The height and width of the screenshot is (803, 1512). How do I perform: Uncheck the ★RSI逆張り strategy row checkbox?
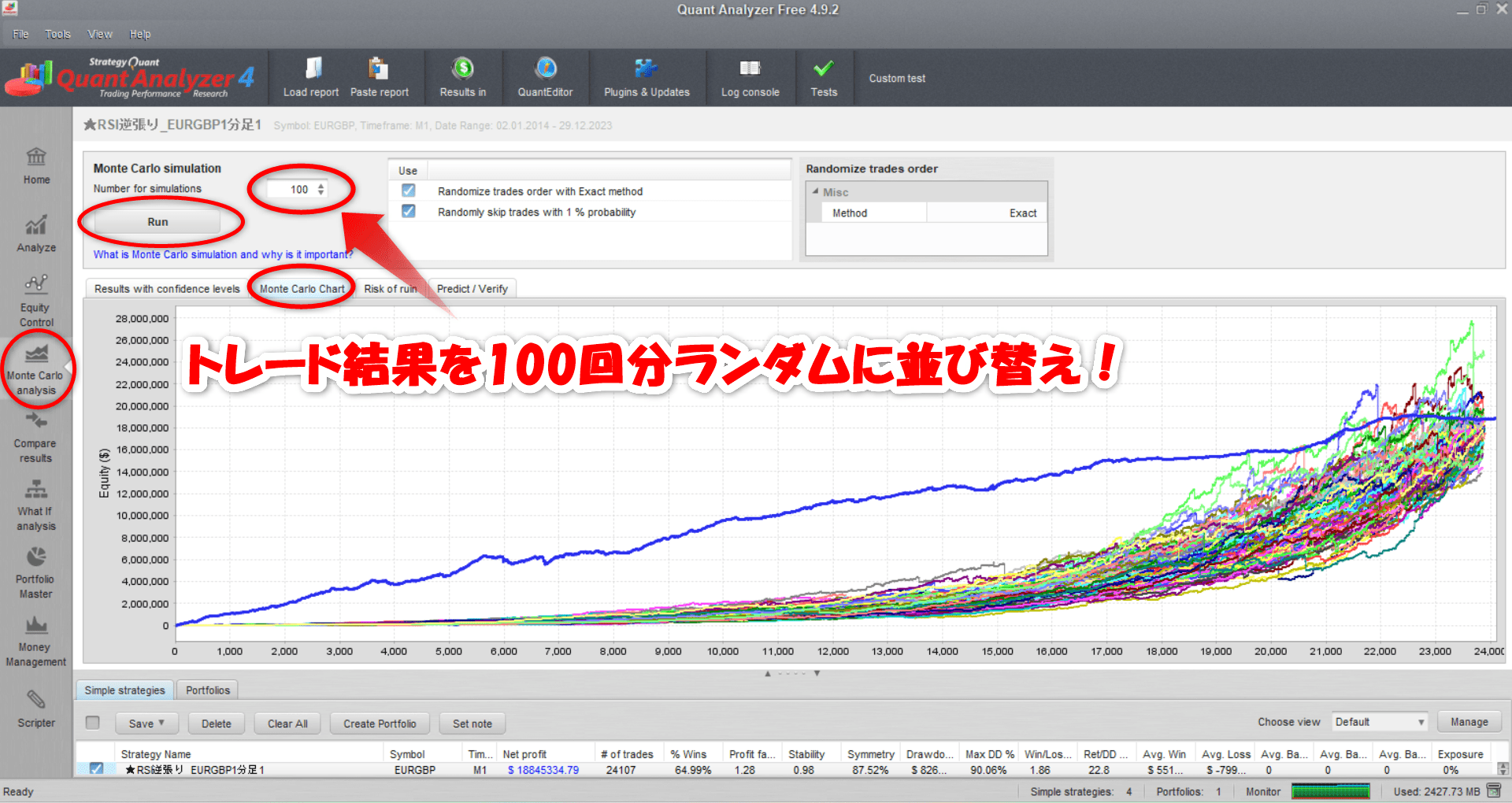[x=96, y=770]
